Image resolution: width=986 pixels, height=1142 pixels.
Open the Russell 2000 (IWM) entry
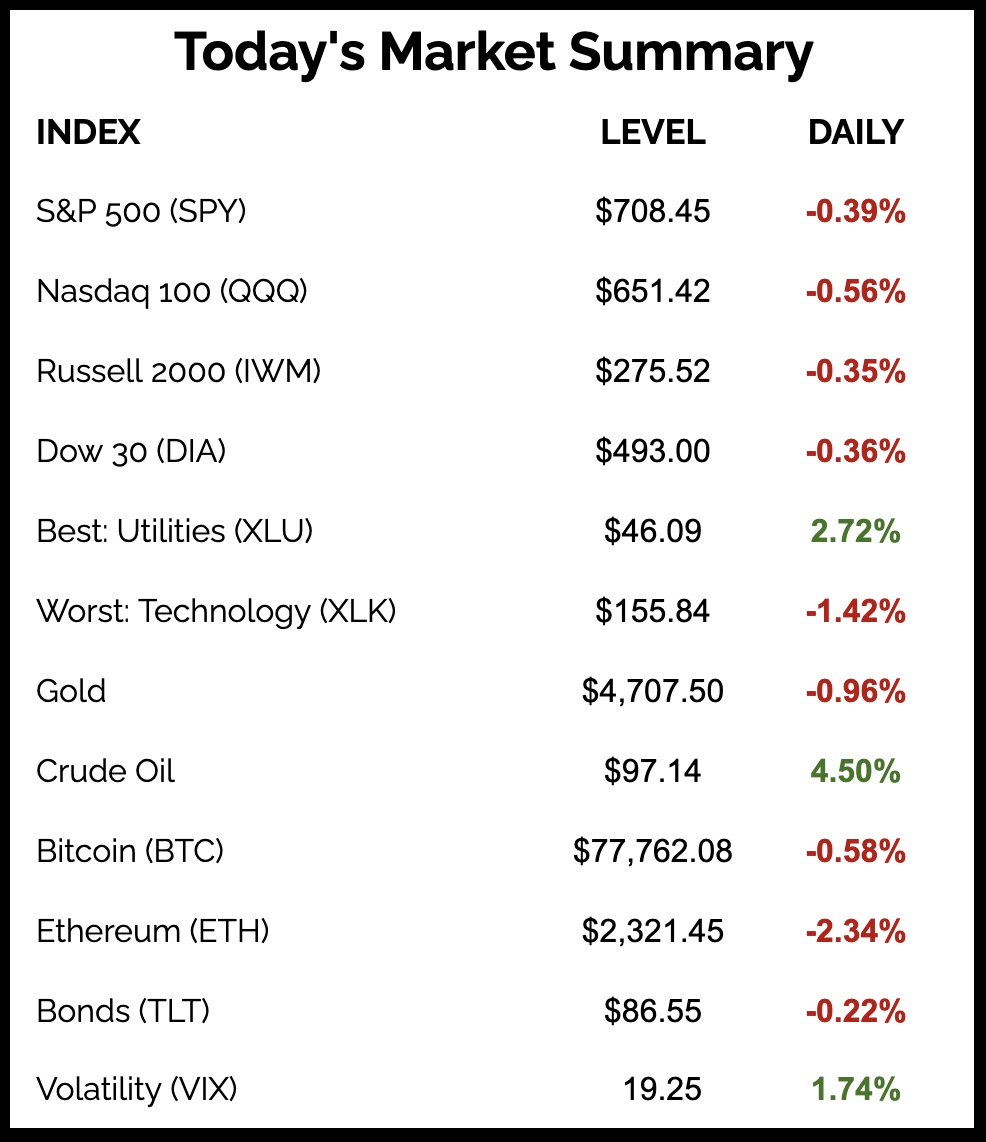[179, 371]
